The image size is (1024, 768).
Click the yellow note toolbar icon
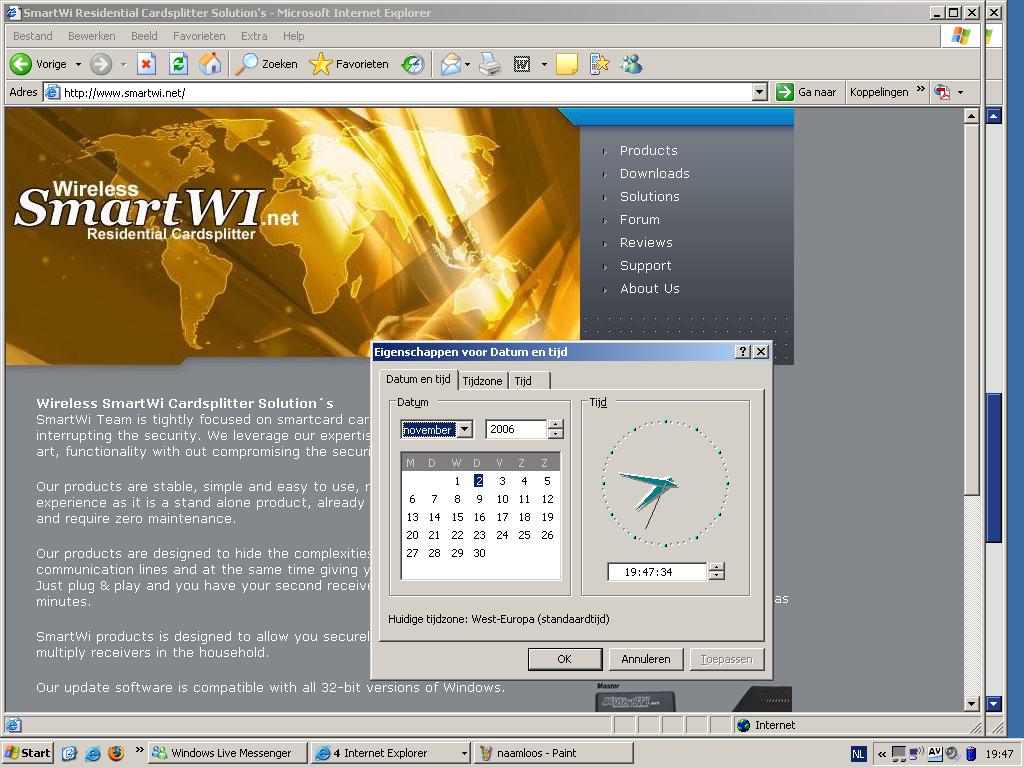[x=567, y=64]
